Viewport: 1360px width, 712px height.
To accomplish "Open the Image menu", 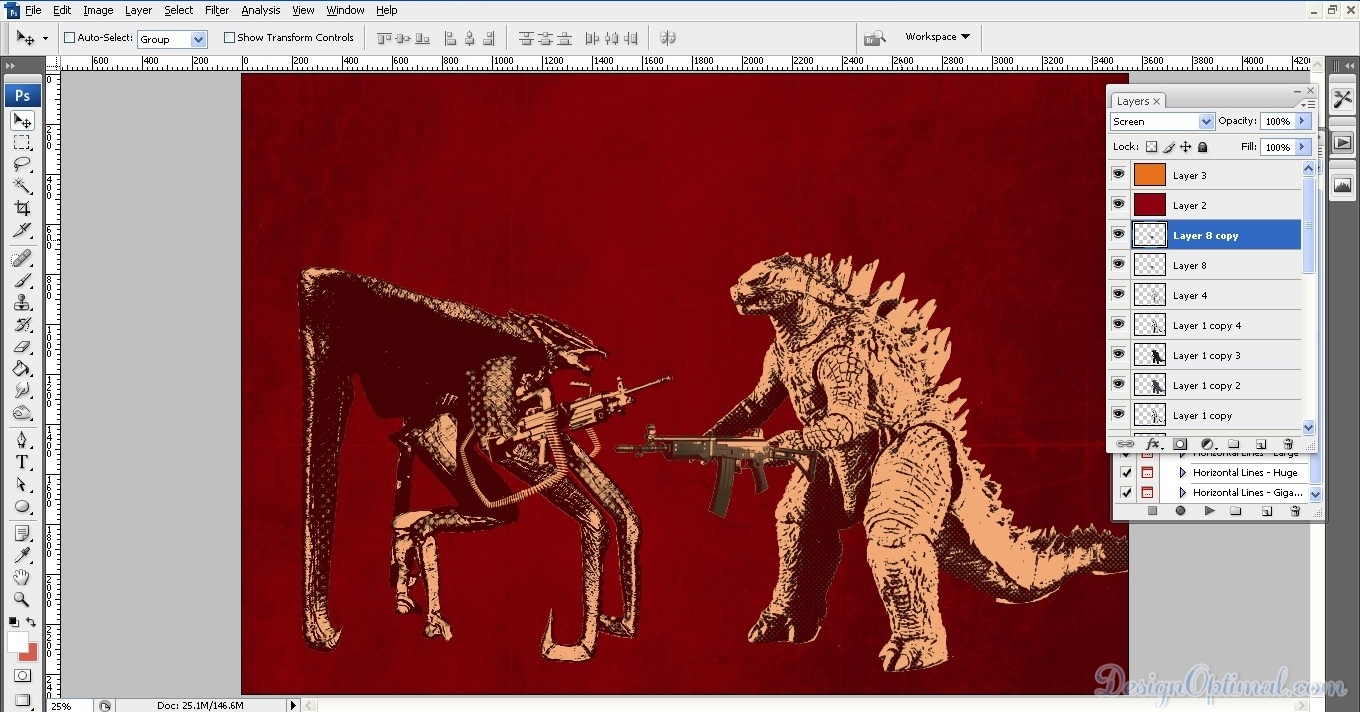I will 98,10.
